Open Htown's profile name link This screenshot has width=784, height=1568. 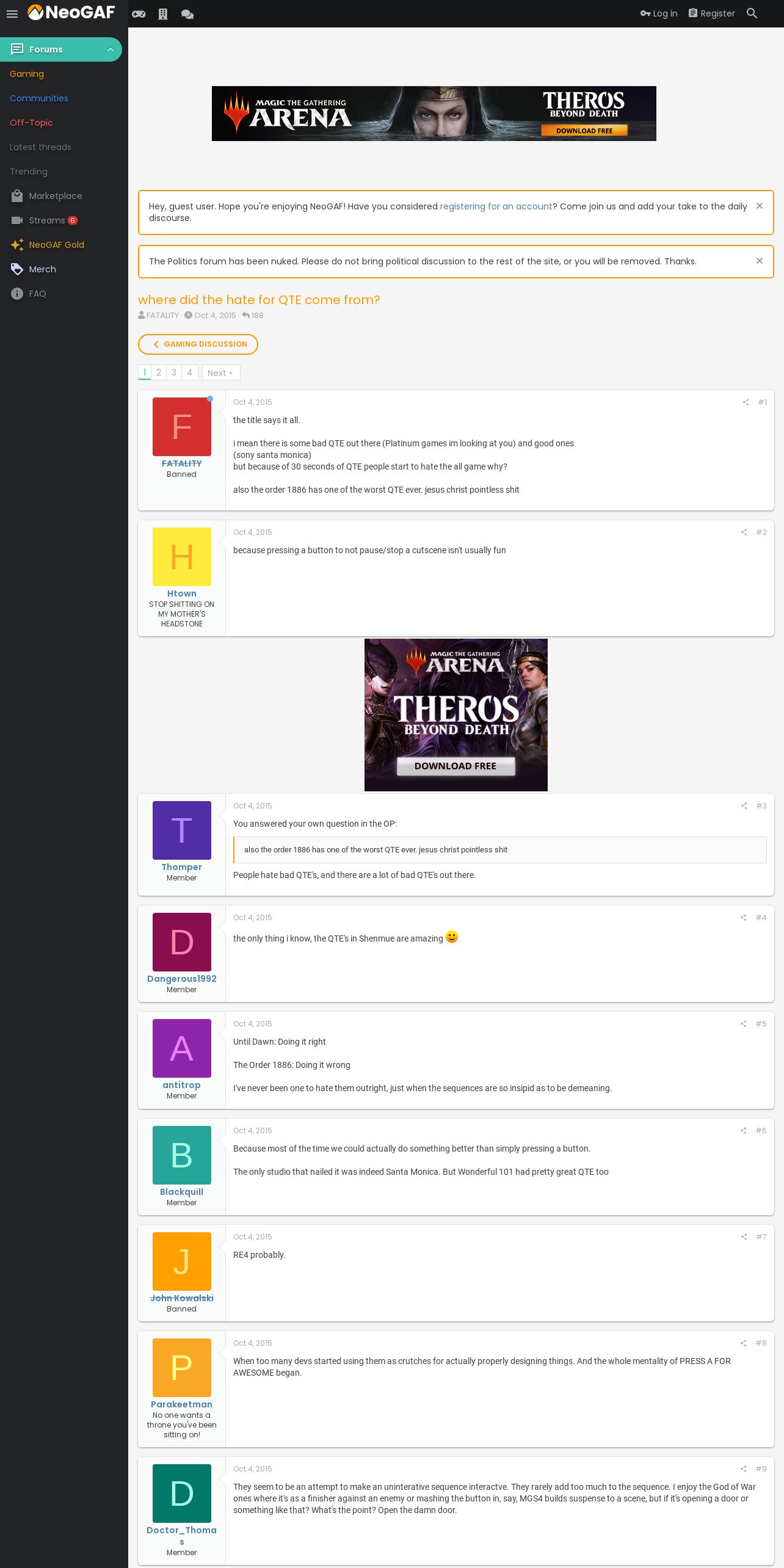(182, 593)
